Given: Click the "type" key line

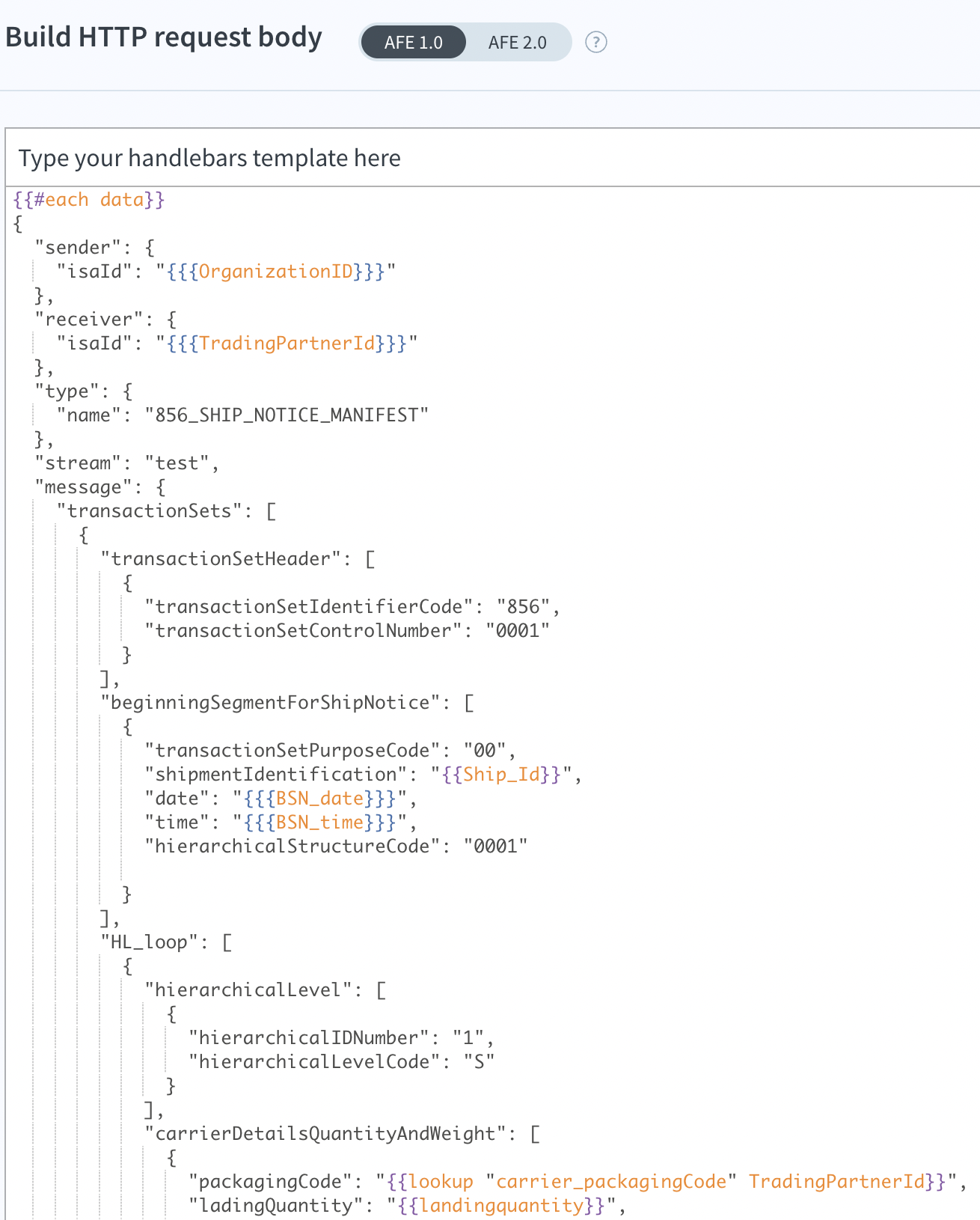Looking at the screenshot, I should pos(84,391).
